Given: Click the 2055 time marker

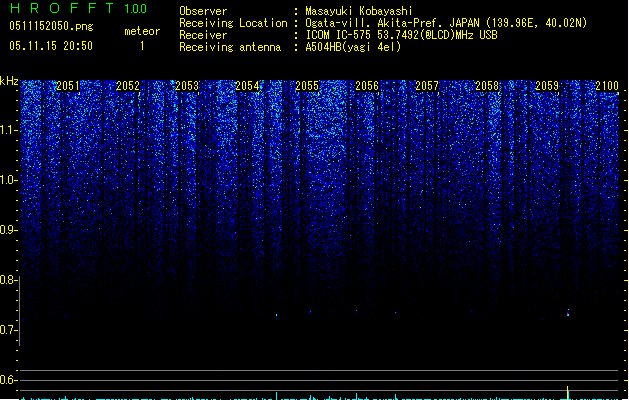Looking at the screenshot, I should point(307,86).
